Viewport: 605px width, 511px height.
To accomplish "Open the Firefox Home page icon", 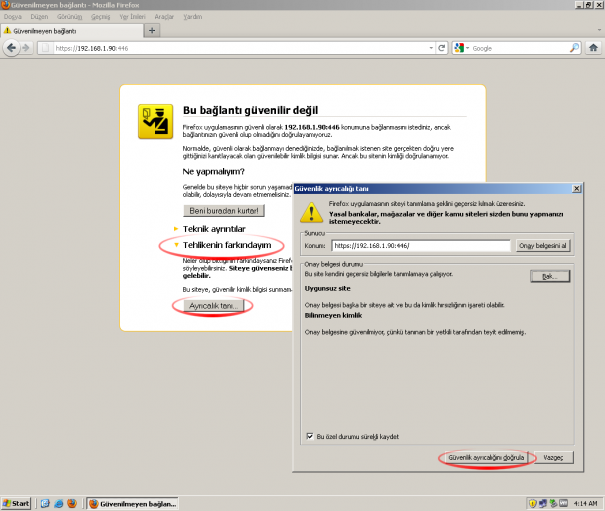I will (x=593, y=48).
